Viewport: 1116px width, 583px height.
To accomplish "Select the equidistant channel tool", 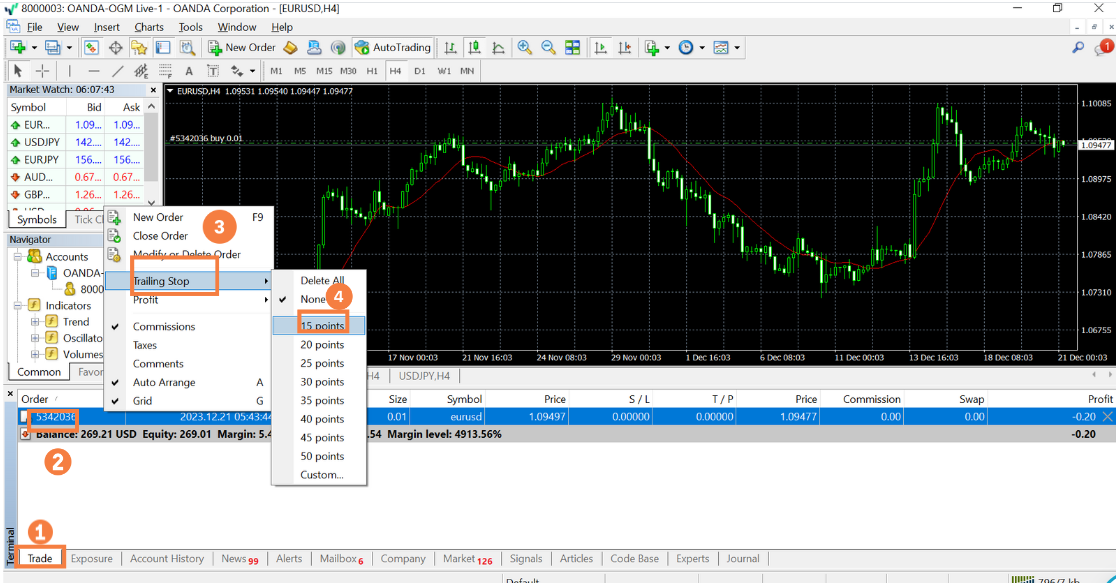I will [141, 70].
